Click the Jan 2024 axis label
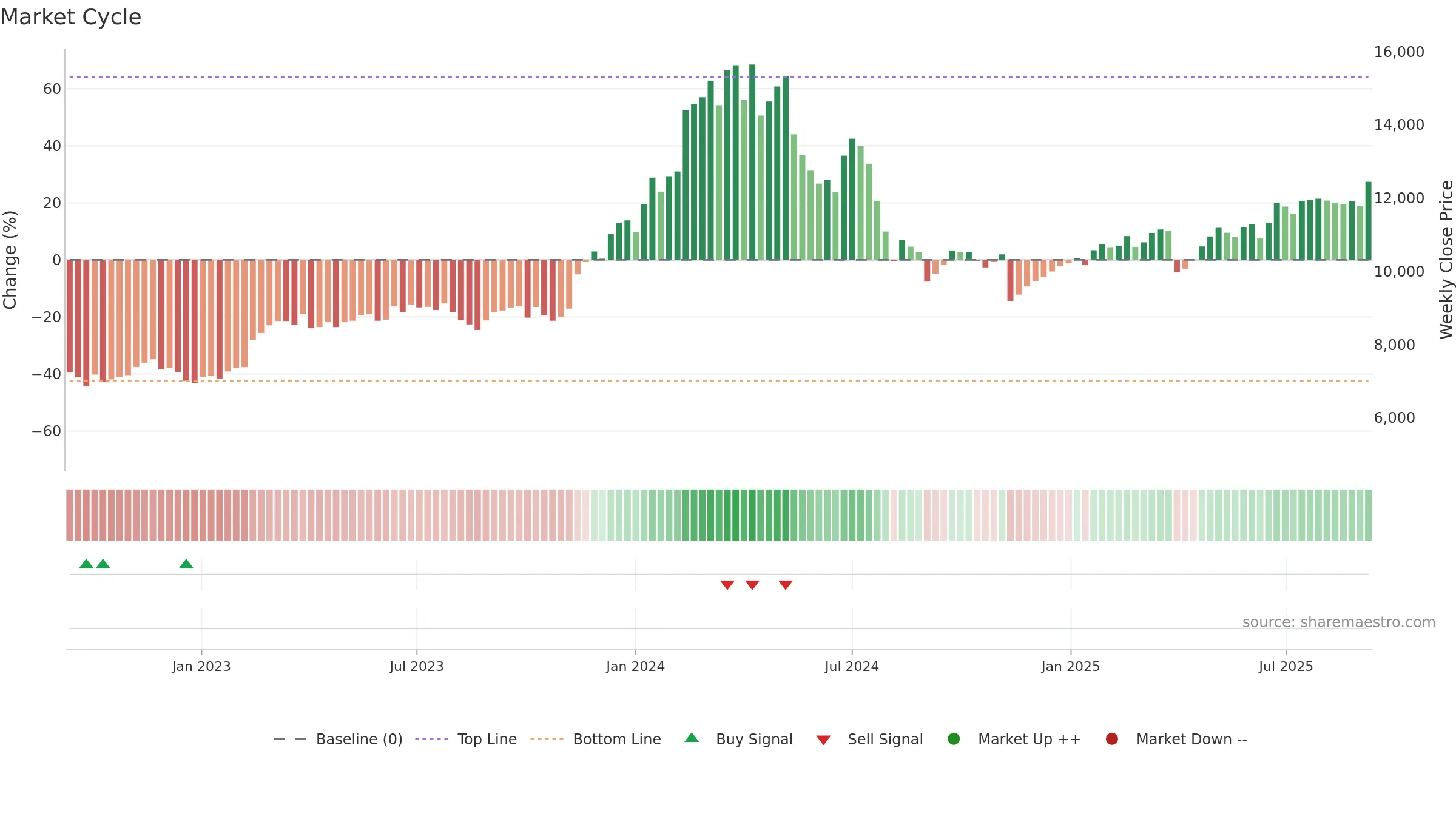The height and width of the screenshot is (819, 1456). [x=636, y=667]
